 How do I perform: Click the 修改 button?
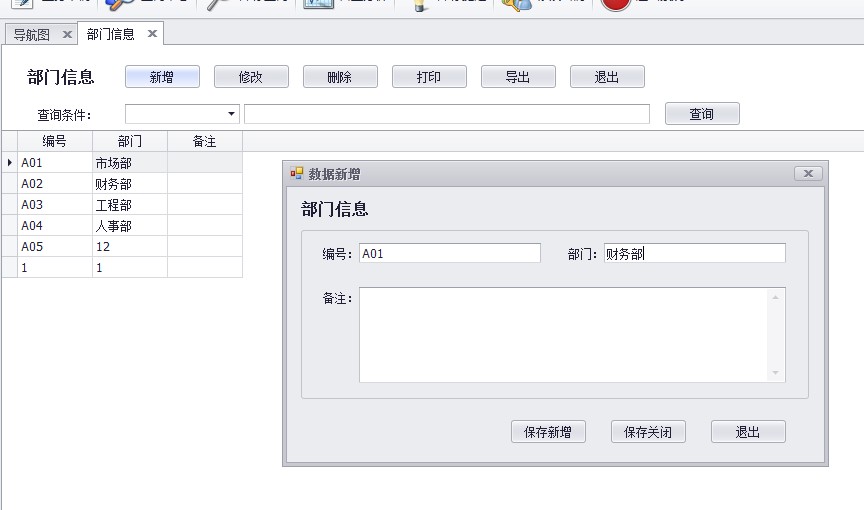(251, 77)
